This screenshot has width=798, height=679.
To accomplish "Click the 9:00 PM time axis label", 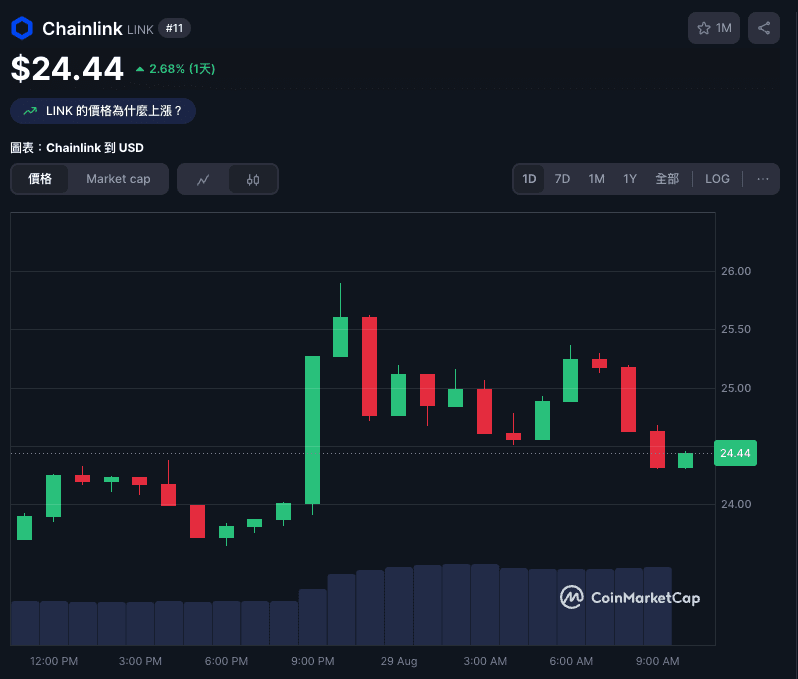I will (x=312, y=661).
